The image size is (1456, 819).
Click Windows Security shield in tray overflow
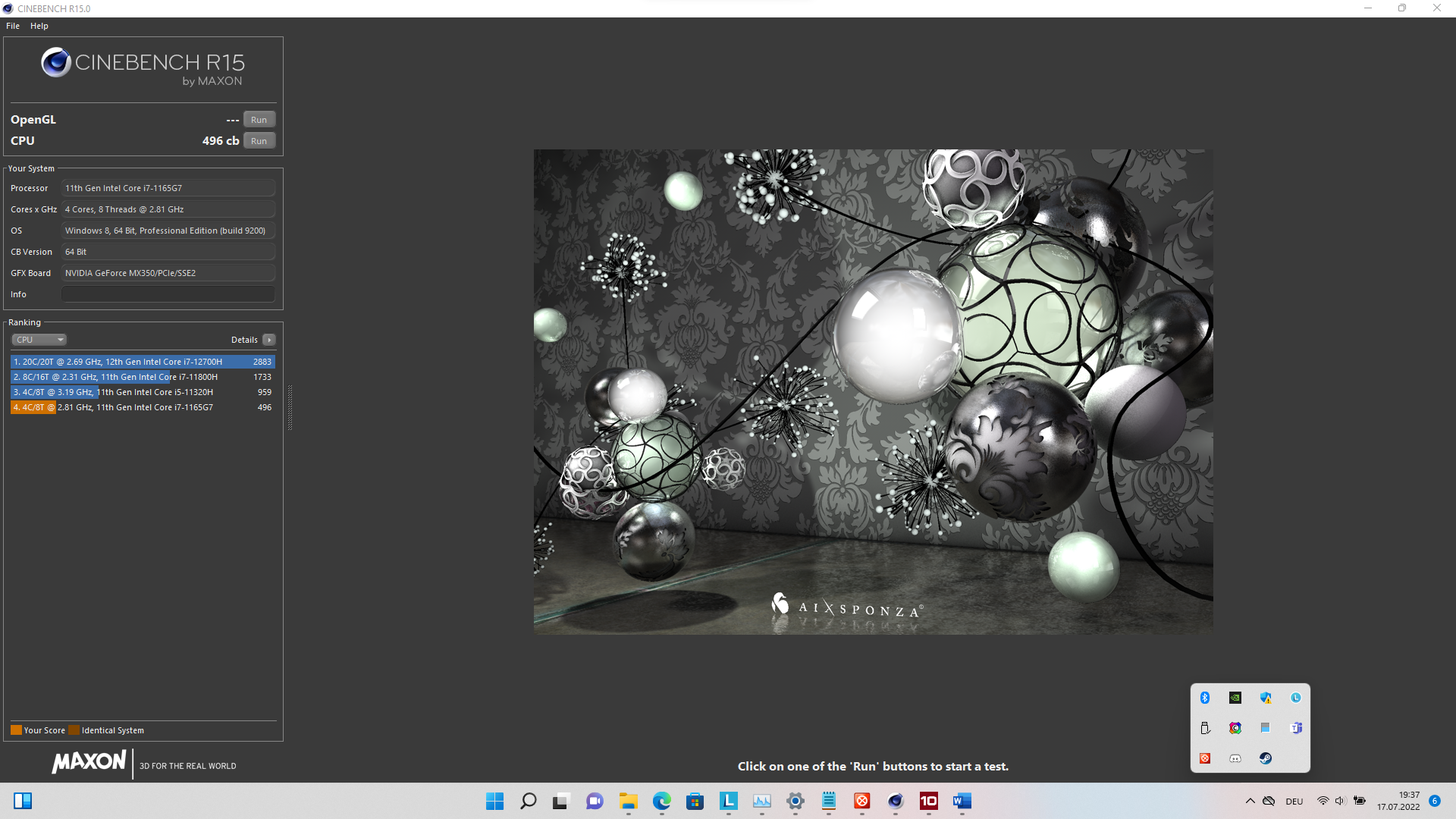pyautogui.click(x=1266, y=698)
